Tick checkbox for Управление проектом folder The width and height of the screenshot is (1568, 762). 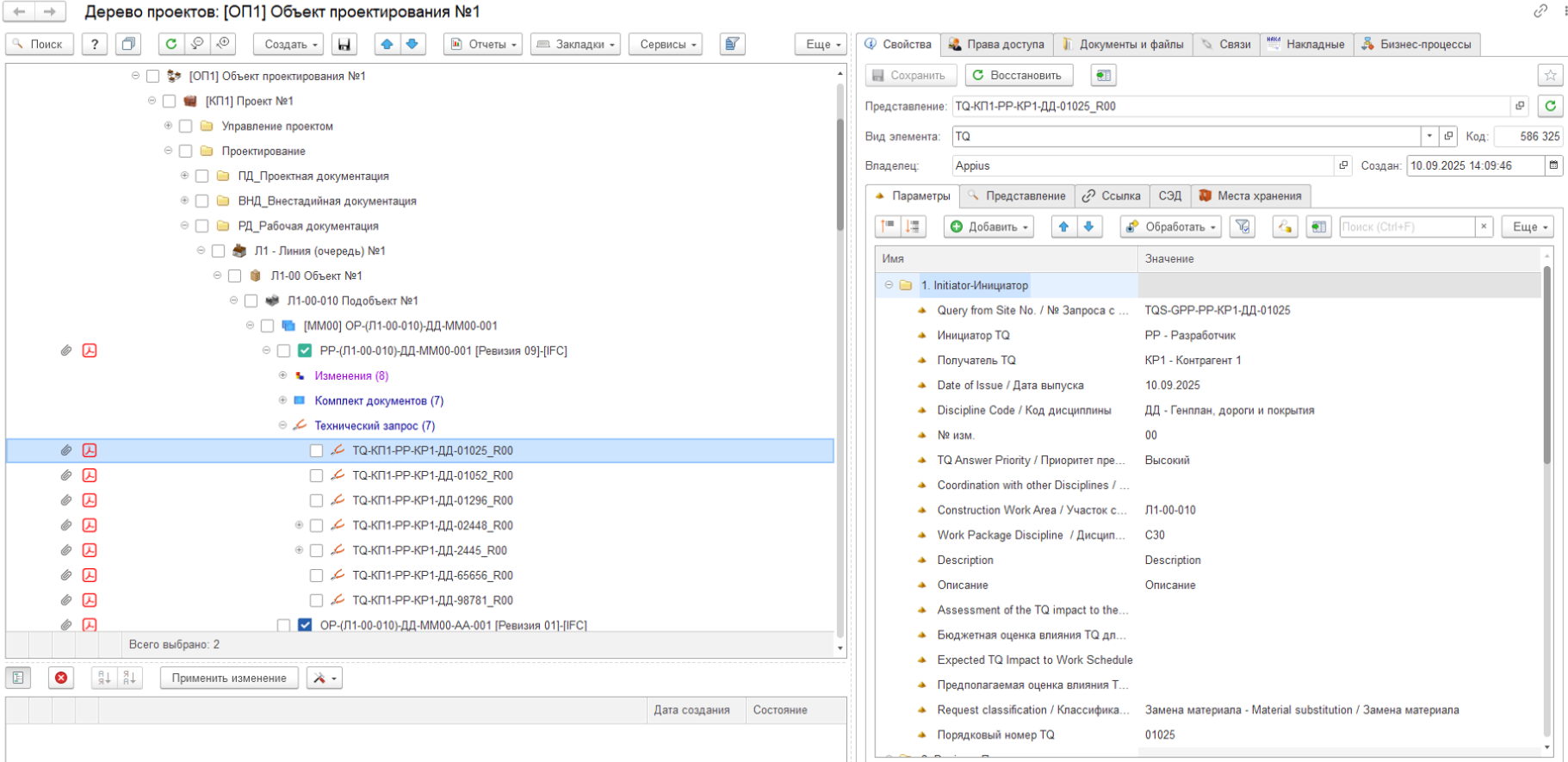click(185, 127)
